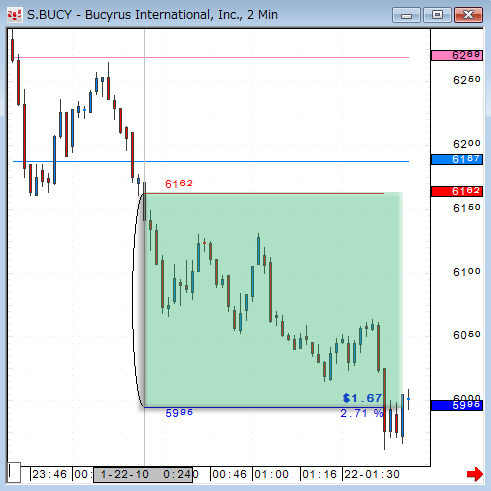Click the 2.71 % percentage label
The image size is (491, 491).
(x=362, y=413)
